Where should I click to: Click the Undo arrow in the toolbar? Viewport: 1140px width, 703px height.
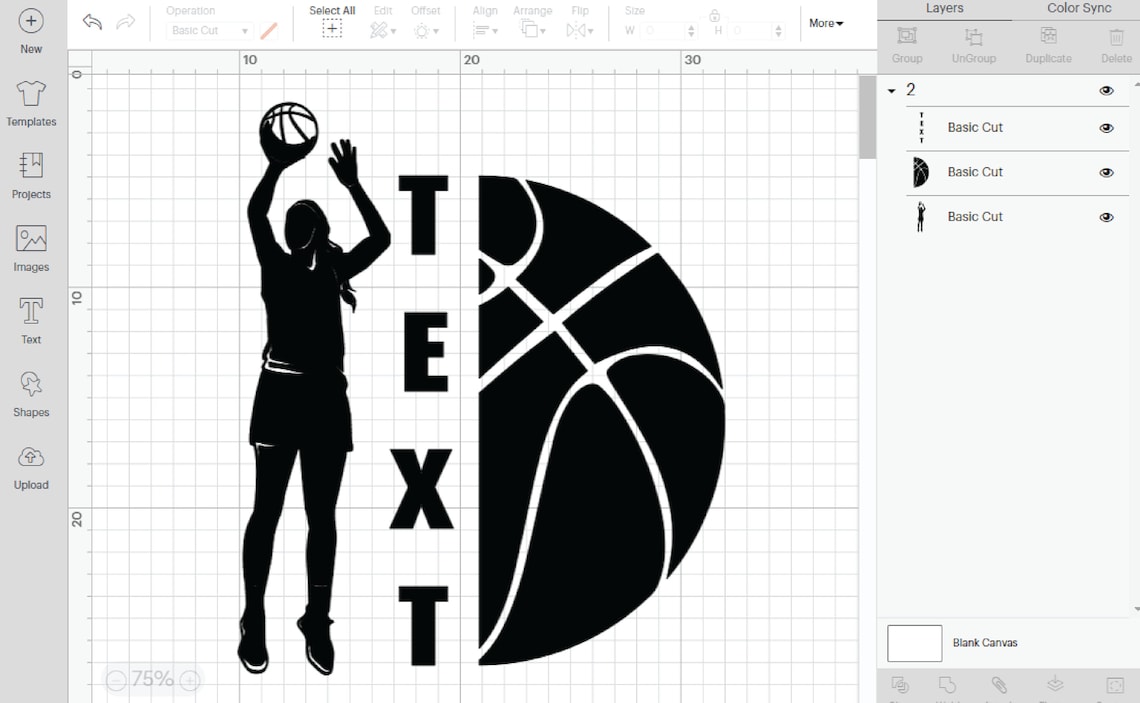coord(91,22)
